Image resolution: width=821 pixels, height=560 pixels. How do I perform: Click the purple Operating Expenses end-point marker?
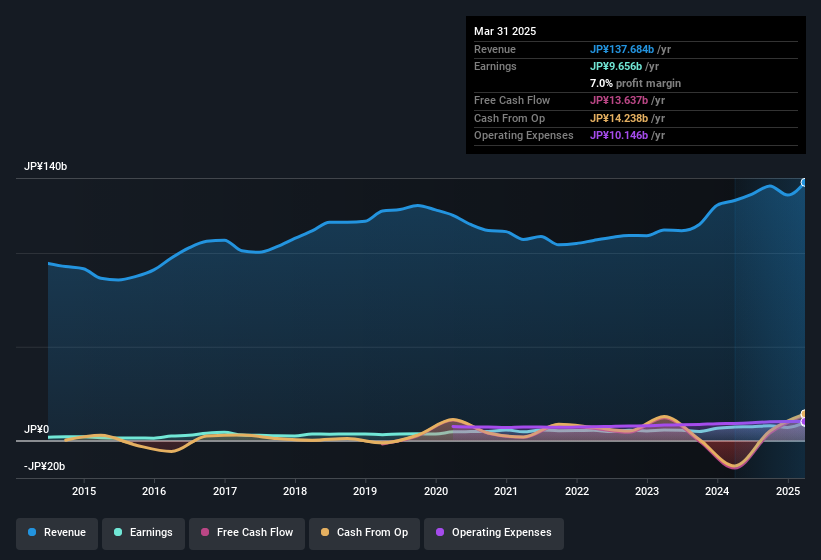coord(805,422)
